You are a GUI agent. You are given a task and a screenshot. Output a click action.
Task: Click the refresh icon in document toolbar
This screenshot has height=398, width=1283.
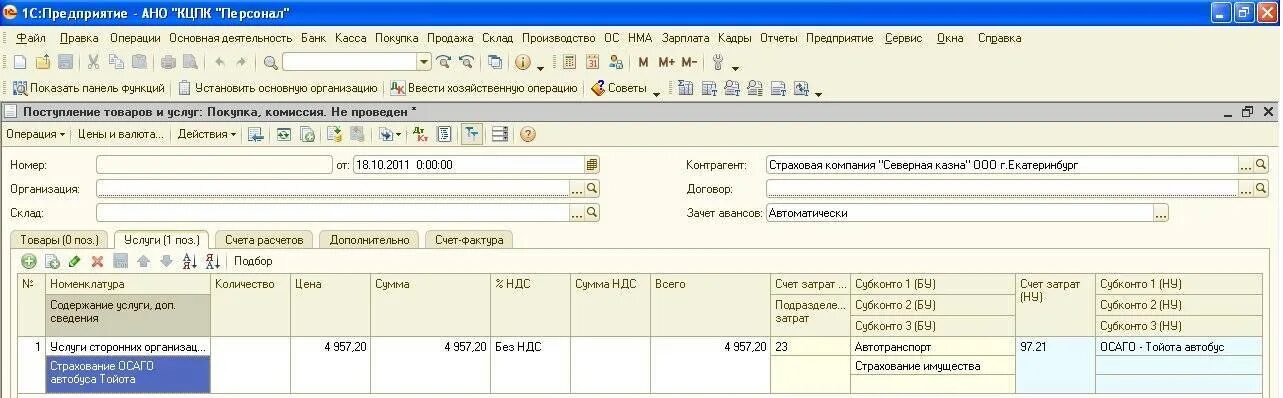pyautogui.click(x=285, y=134)
